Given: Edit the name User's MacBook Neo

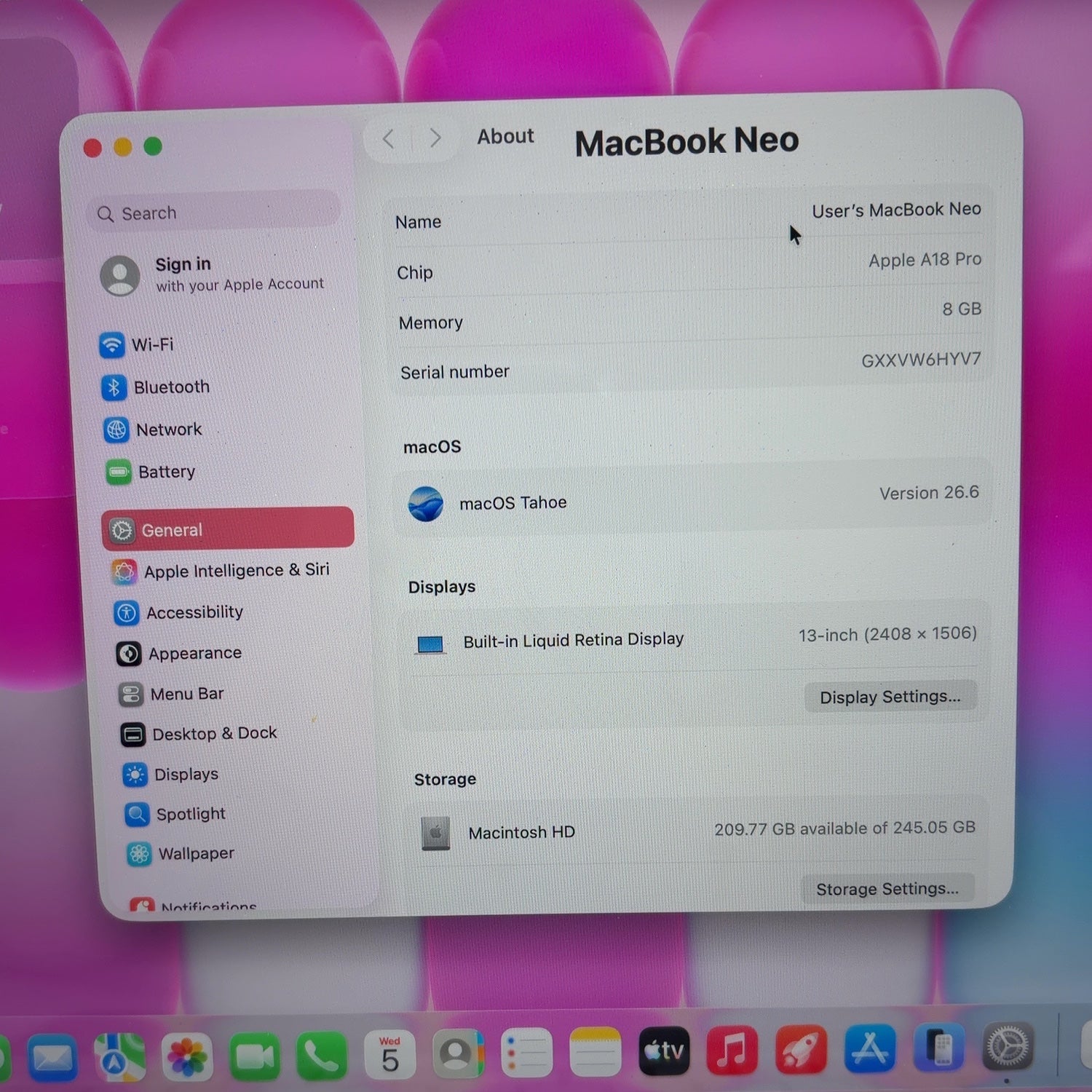Looking at the screenshot, I should (896, 210).
